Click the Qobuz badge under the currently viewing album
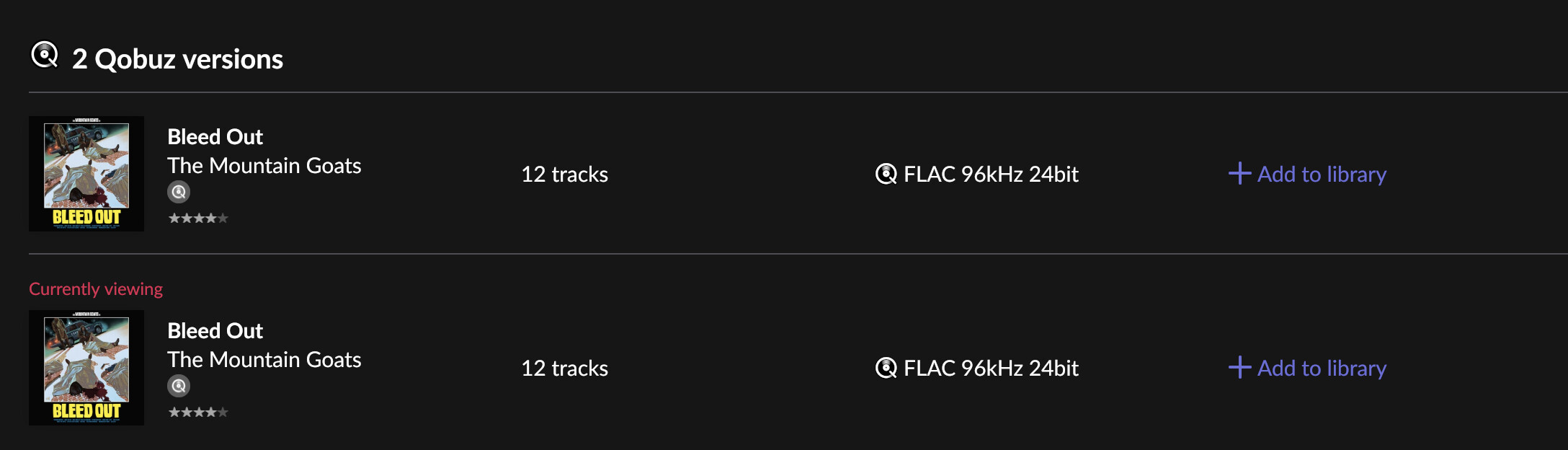This screenshot has width=1568, height=450. coord(179,386)
